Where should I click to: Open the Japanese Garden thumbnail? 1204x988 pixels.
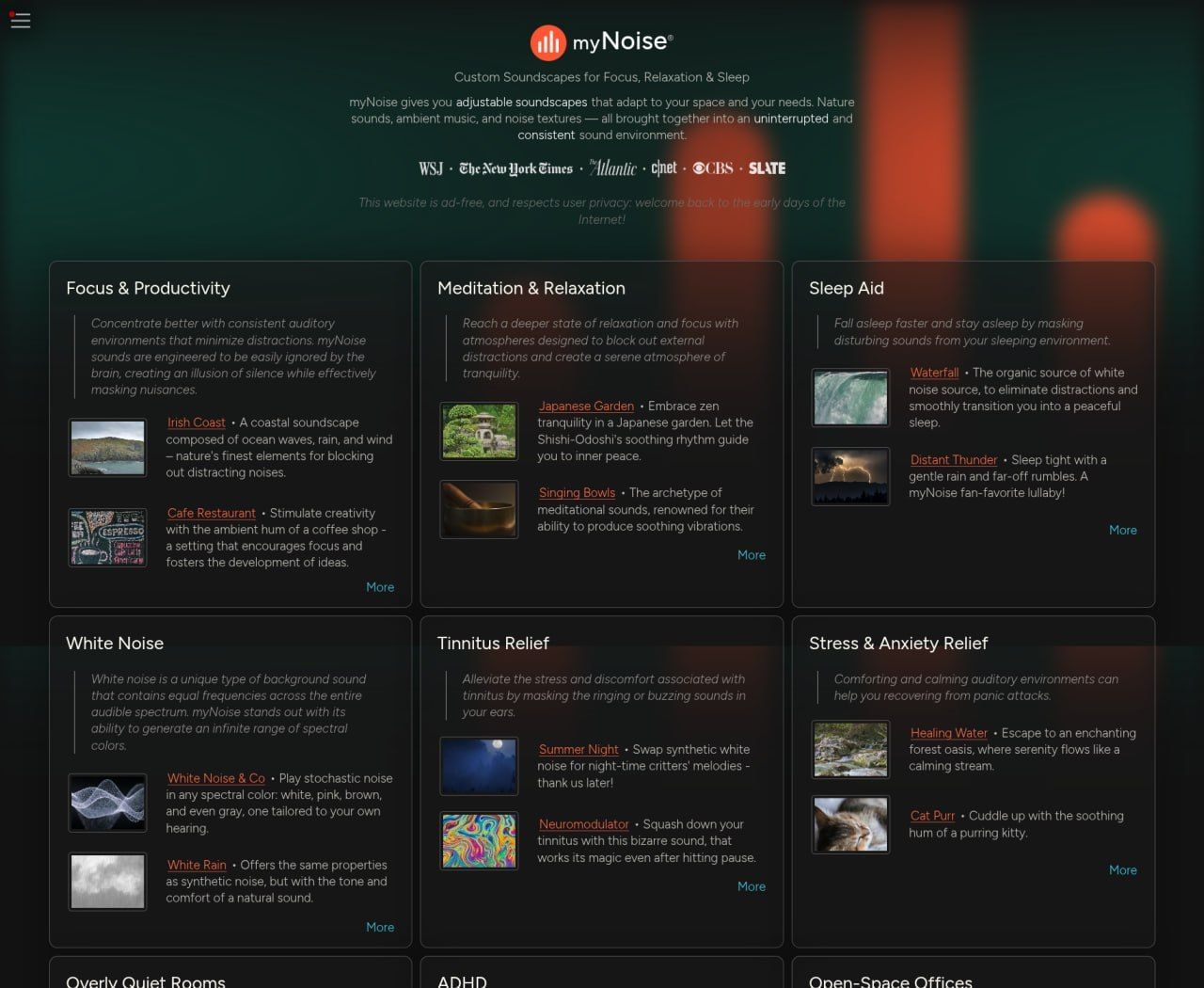click(479, 431)
